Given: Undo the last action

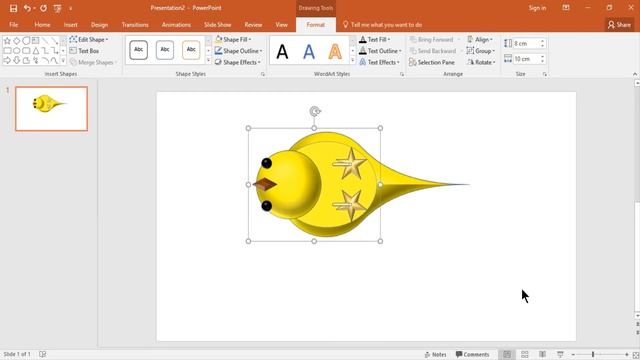Looking at the screenshot, I should (x=27, y=8).
